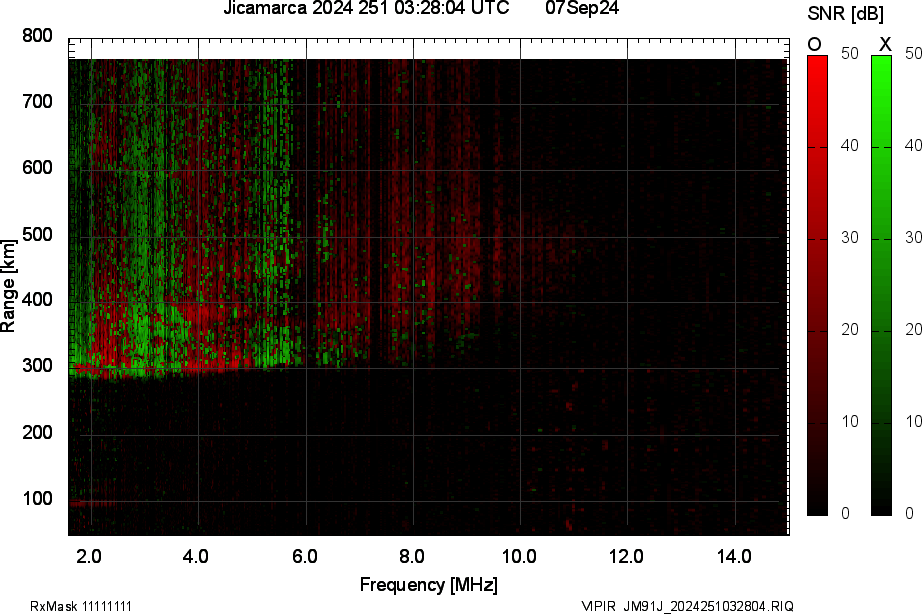Select the 'O' label above the red bar
This screenshot has width=922, height=614.
[815, 44]
